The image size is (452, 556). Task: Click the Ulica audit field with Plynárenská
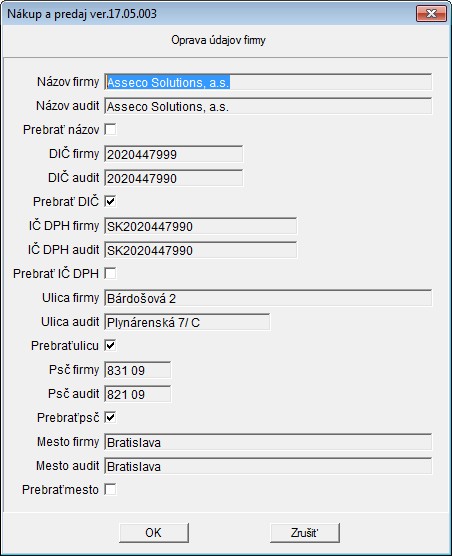pos(187,322)
